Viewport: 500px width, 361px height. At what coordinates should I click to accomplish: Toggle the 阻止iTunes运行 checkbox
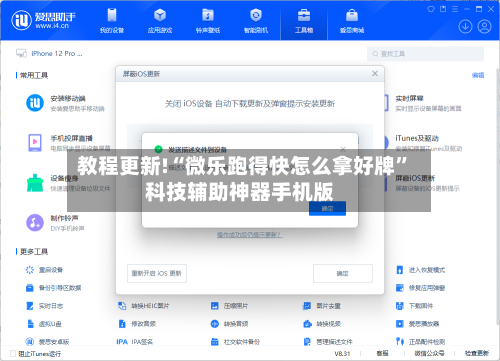point(13,353)
